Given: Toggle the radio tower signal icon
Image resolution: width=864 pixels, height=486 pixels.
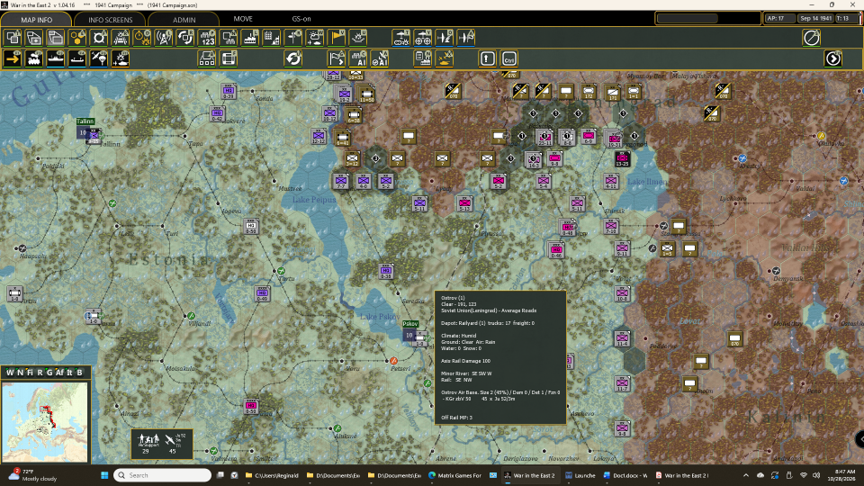Looking at the screenshot, I should (164, 37).
